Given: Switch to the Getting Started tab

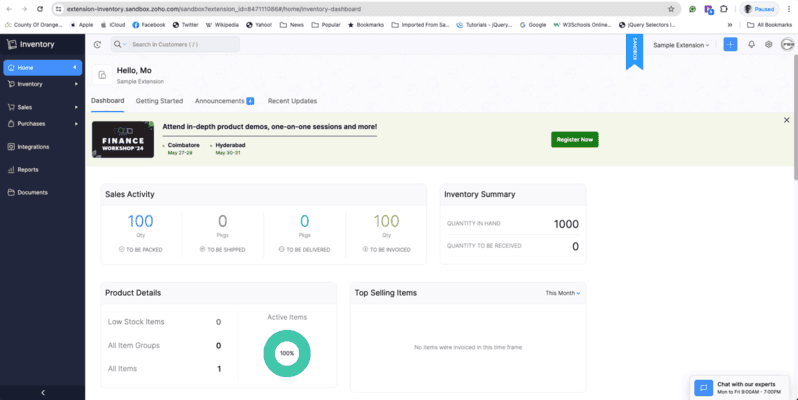Looking at the screenshot, I should click(x=159, y=101).
